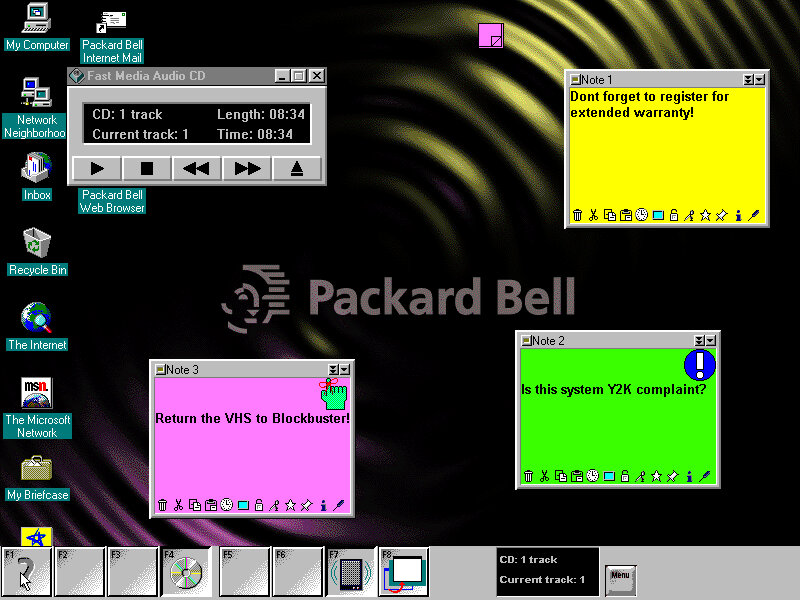
Task: Click the trash icon in Note 1
Action: coord(577,215)
